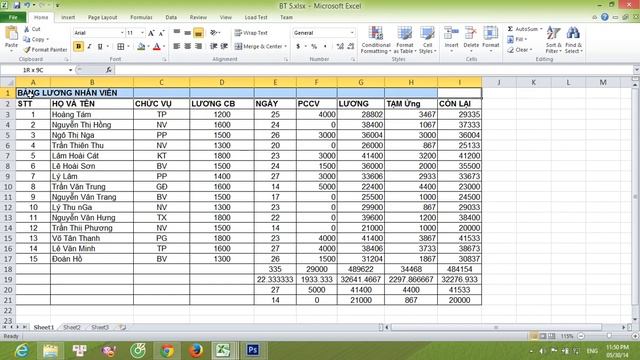This screenshot has height=360, width=640.
Task: Switch to Review tab
Action: 198,18
